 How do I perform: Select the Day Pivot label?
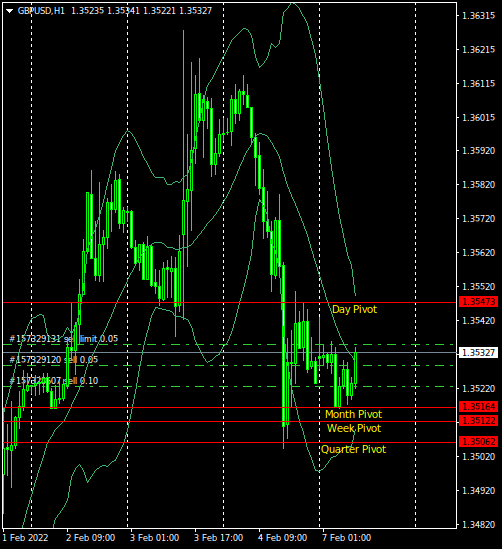pyautogui.click(x=354, y=310)
